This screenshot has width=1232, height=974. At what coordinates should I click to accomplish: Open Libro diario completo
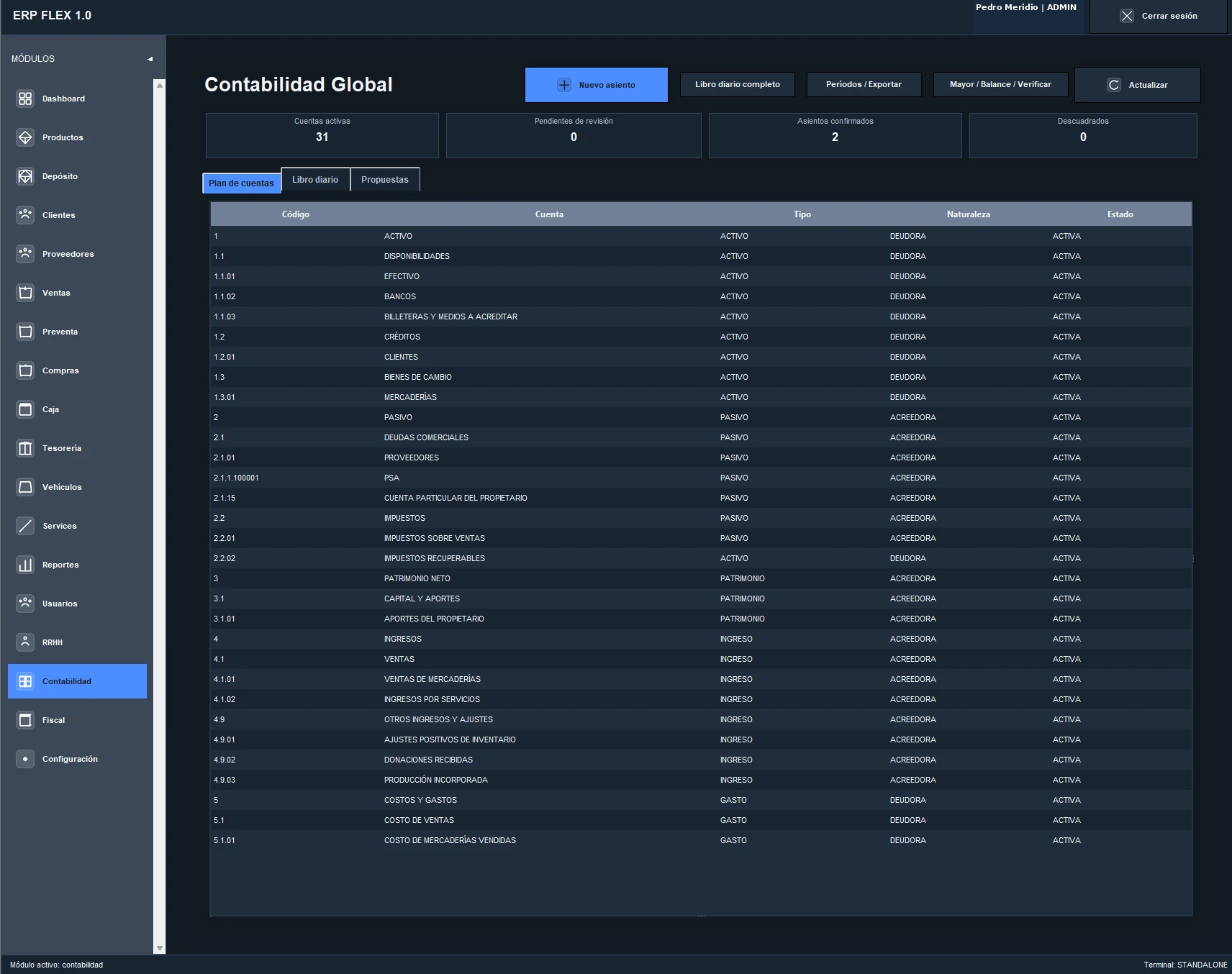pyautogui.click(x=738, y=84)
